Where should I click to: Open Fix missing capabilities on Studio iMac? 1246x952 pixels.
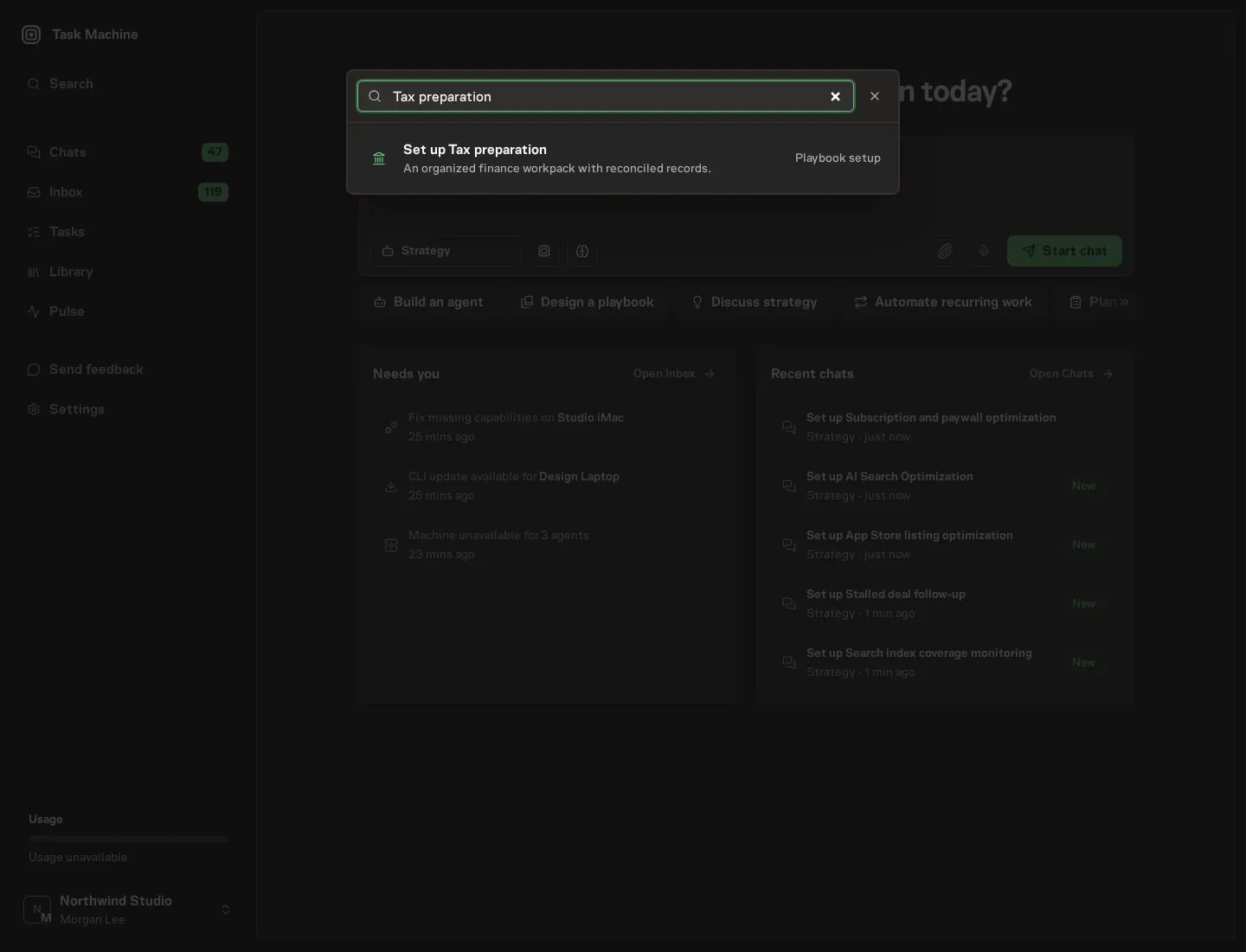(547, 427)
